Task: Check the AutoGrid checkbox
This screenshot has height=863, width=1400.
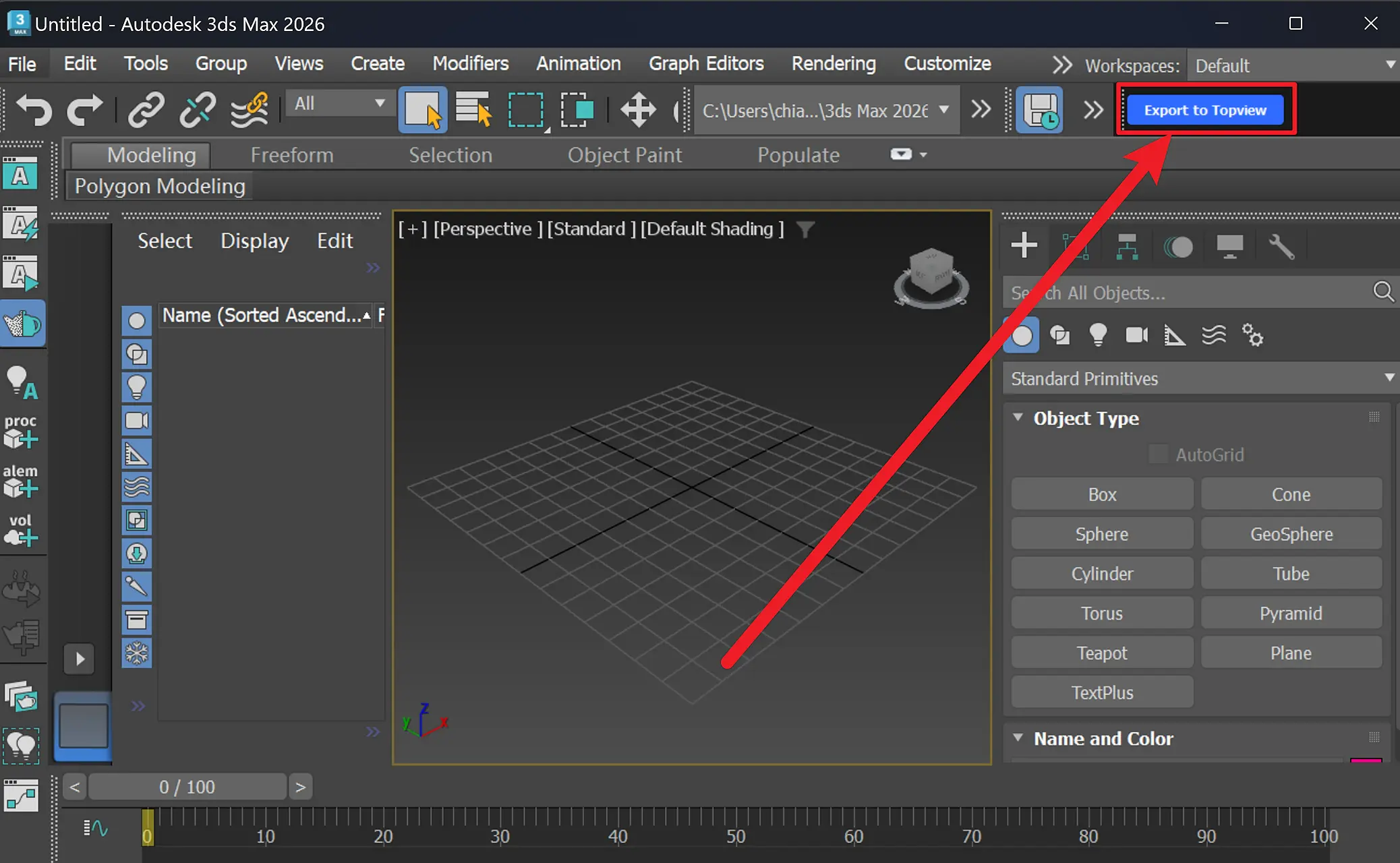Action: click(1158, 454)
